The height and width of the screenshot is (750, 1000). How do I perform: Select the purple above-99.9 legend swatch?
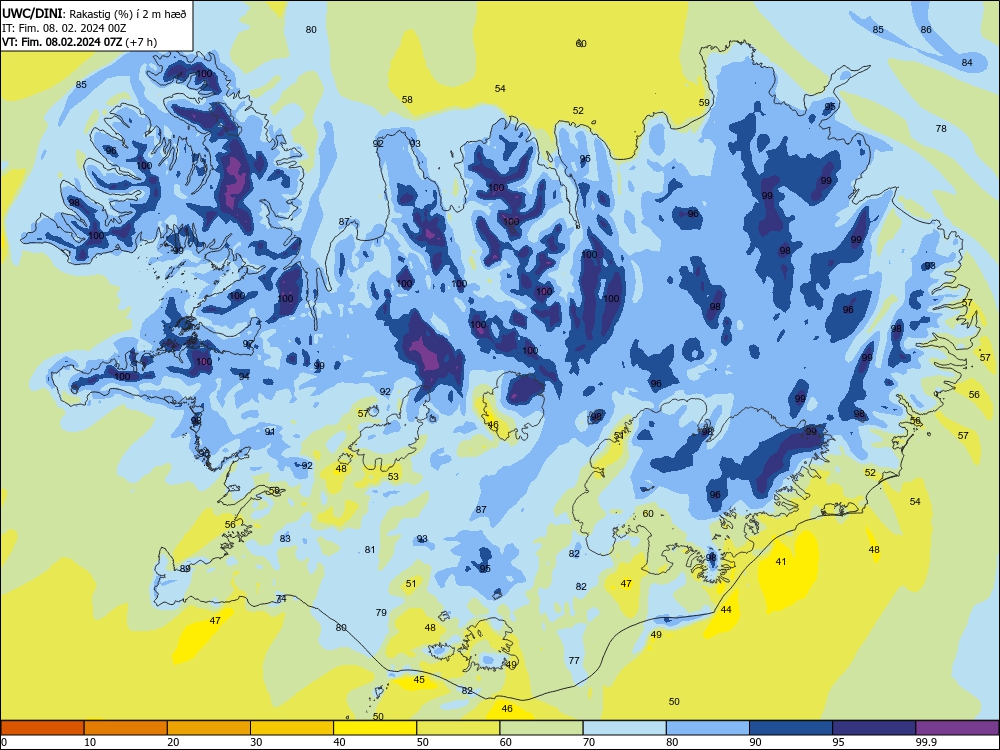point(957,728)
